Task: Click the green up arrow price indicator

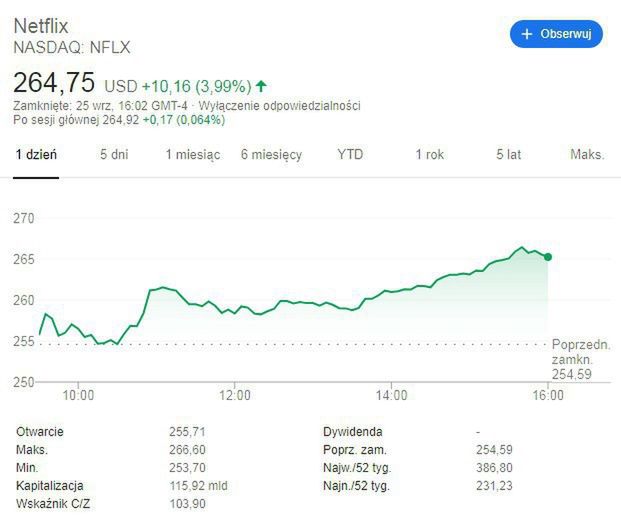Action: pyautogui.click(x=262, y=85)
